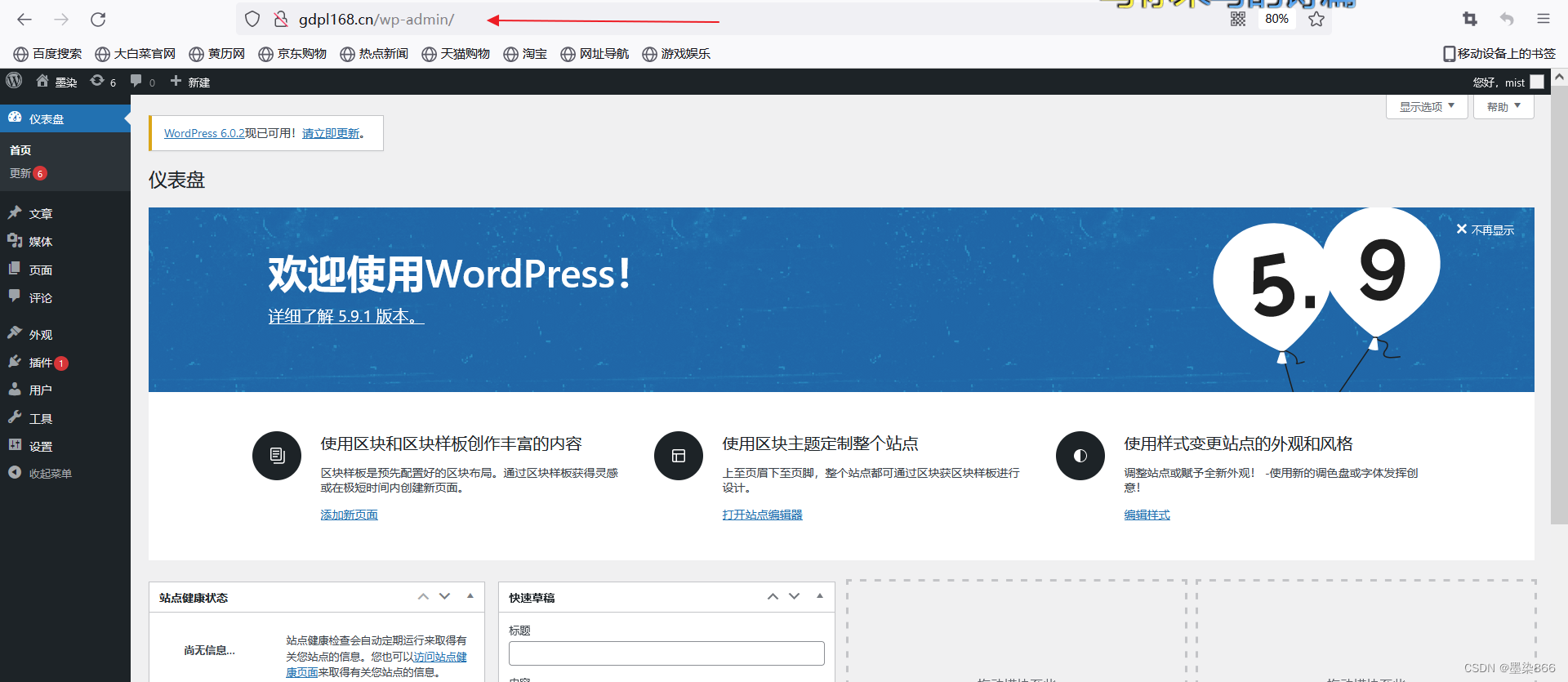Click the address bar URL gdpl168.cn/wp-admin/

click(x=376, y=20)
